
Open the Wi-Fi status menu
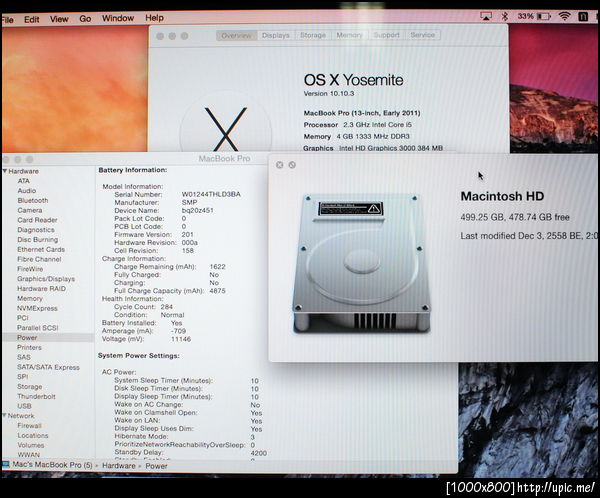[563, 16]
